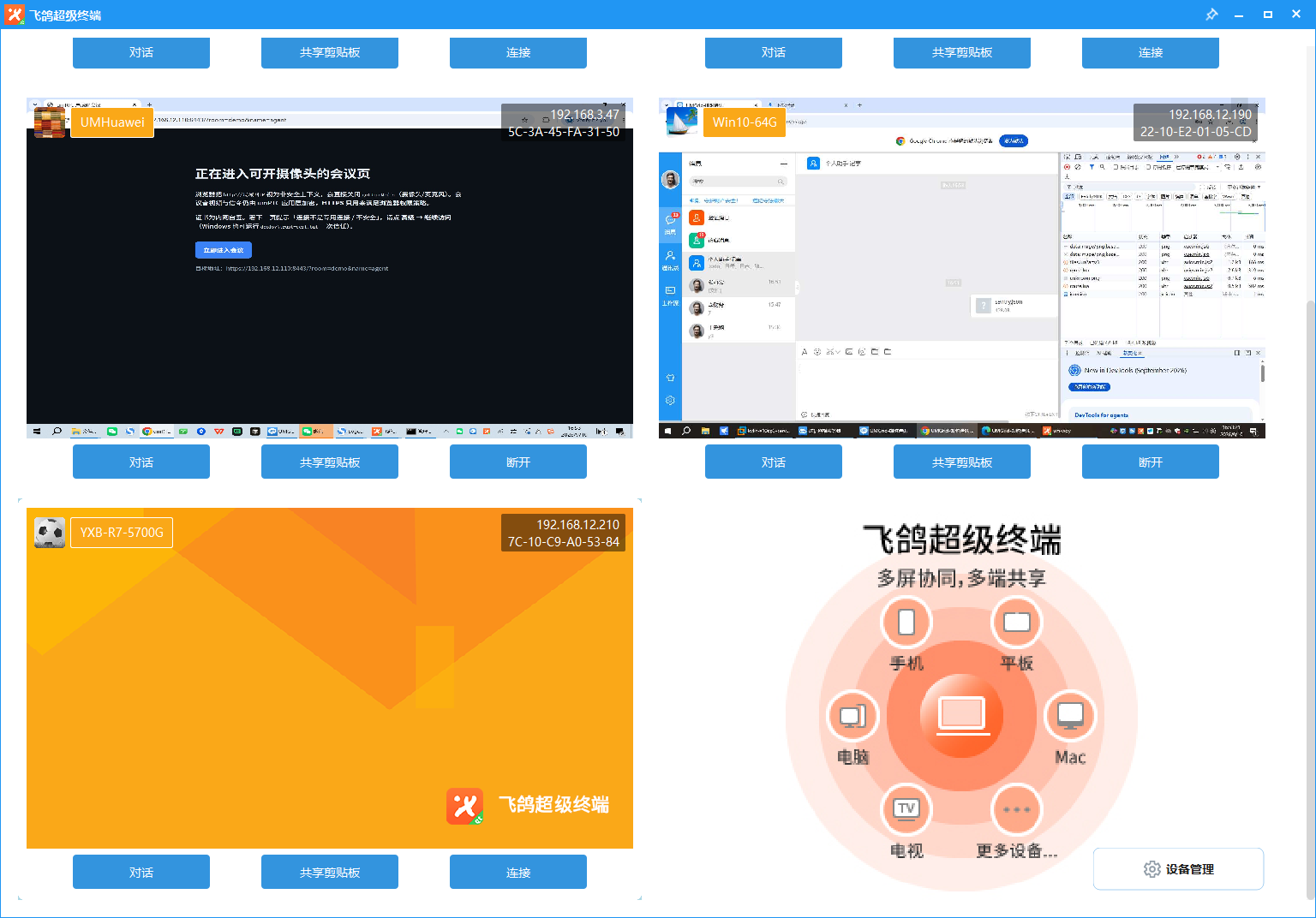Connect (连接) to the YXB-R7-5700G device
1316x918 pixels.
coord(518,873)
